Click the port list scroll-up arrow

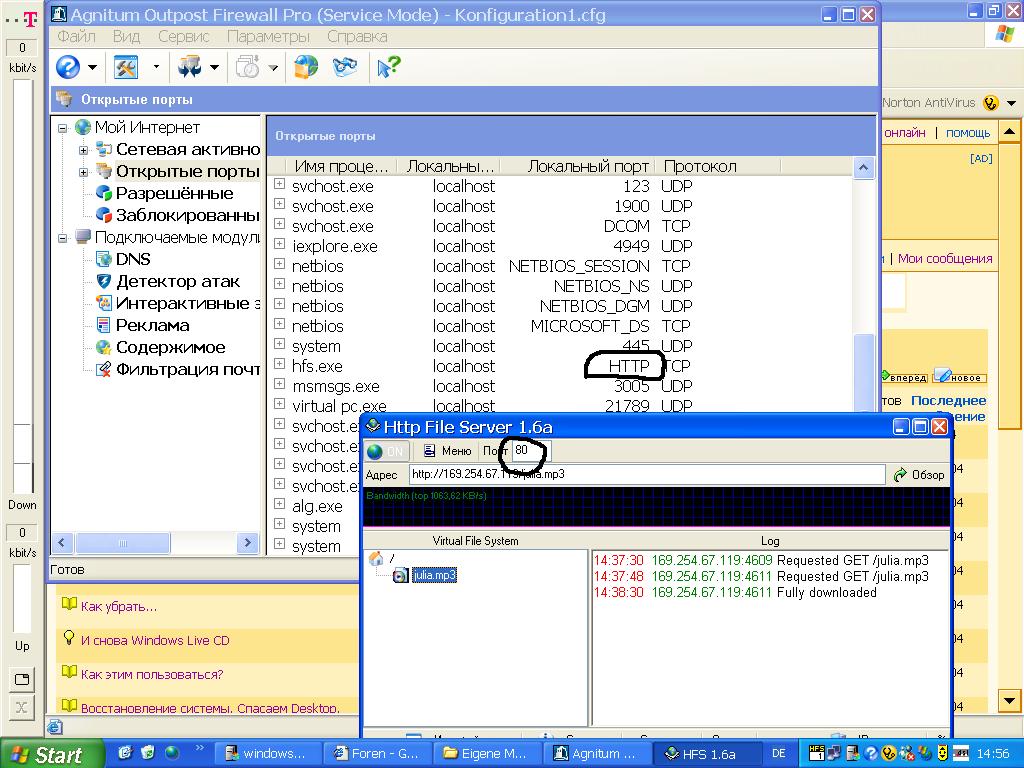(x=863, y=168)
